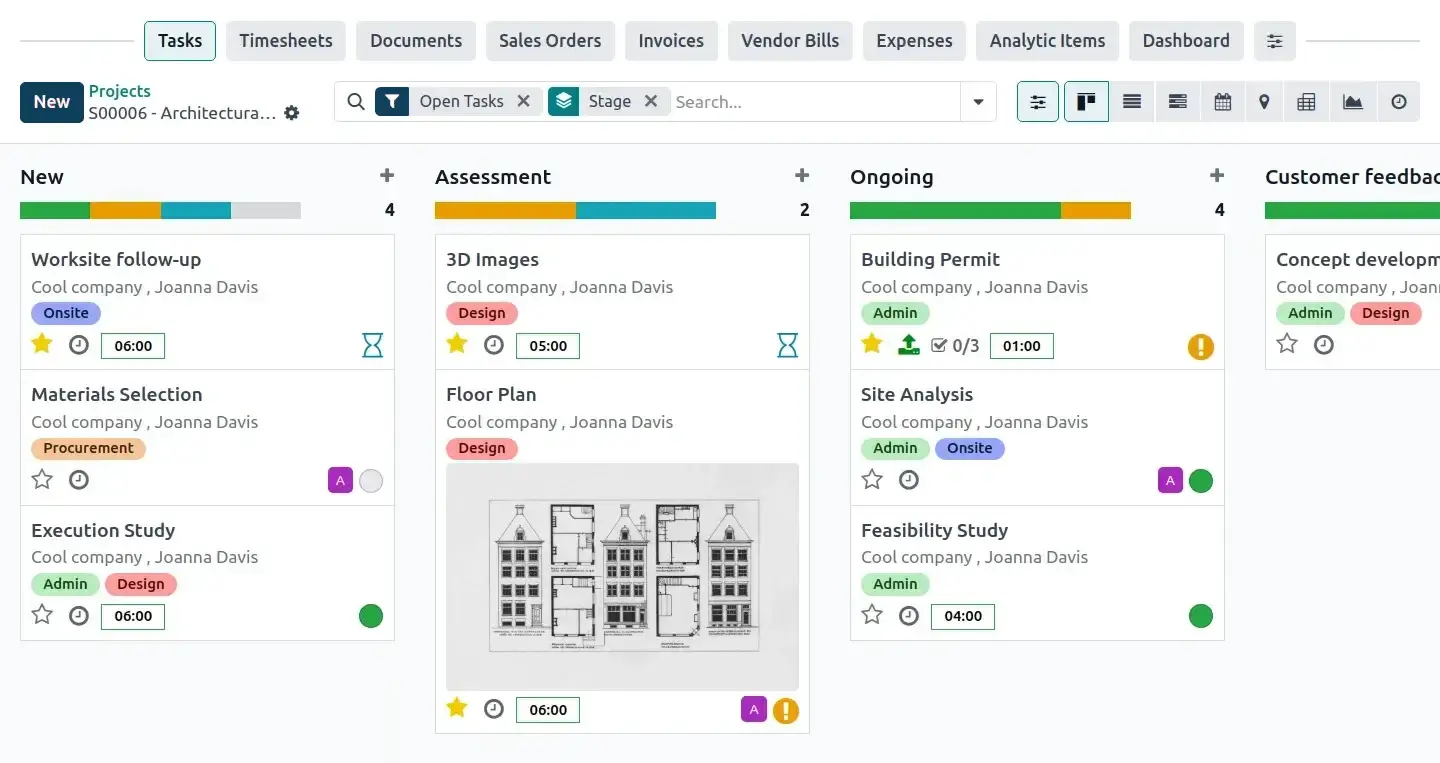Switch to the graph view icon

click(1352, 102)
